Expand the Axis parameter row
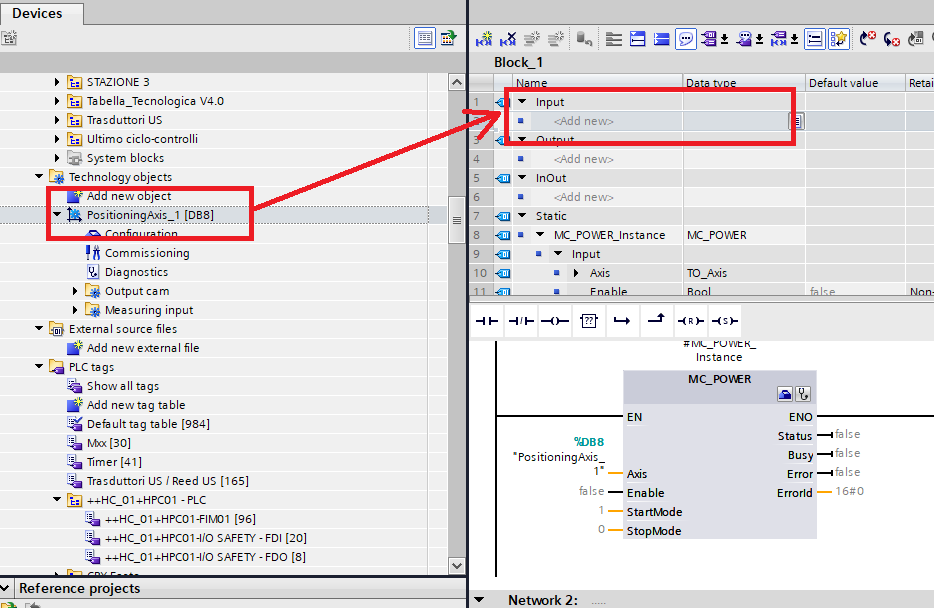934x608 pixels. 576,273
